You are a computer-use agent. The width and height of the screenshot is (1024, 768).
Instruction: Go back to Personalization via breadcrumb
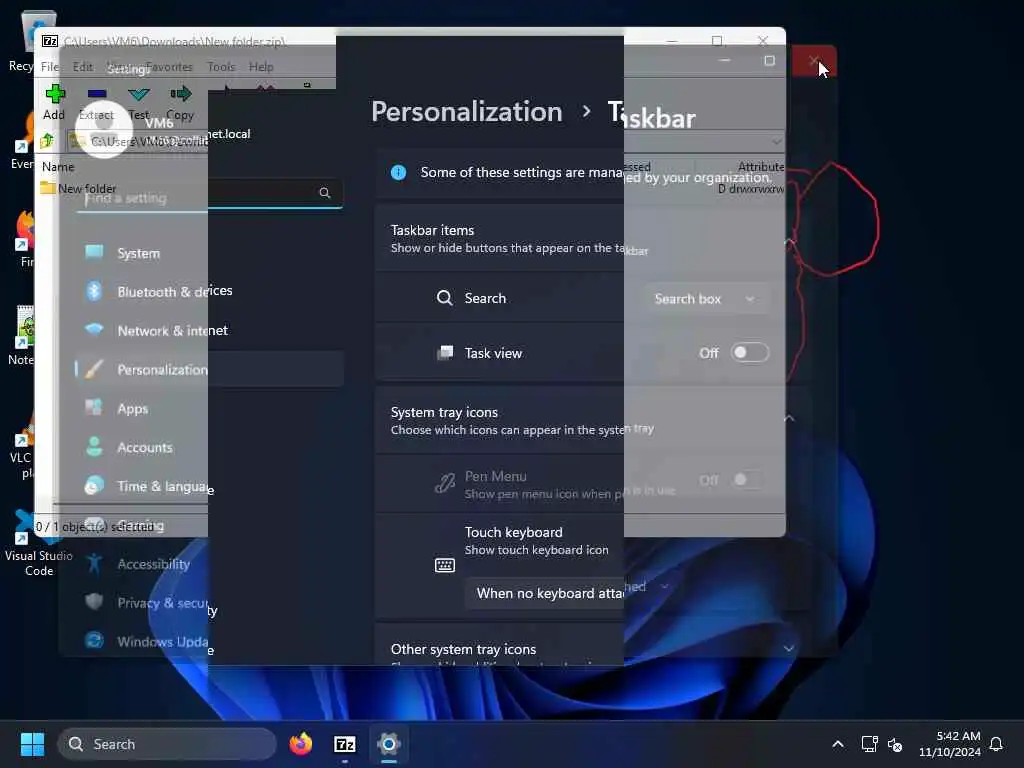466,112
